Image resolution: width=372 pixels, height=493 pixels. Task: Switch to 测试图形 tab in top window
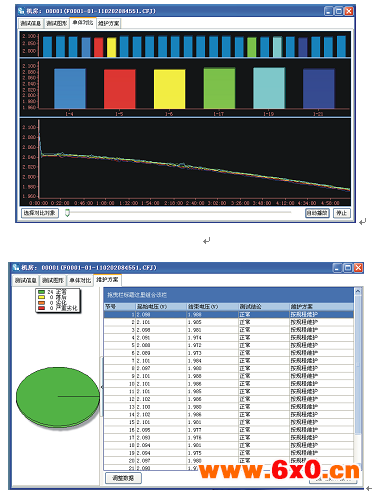56,23
